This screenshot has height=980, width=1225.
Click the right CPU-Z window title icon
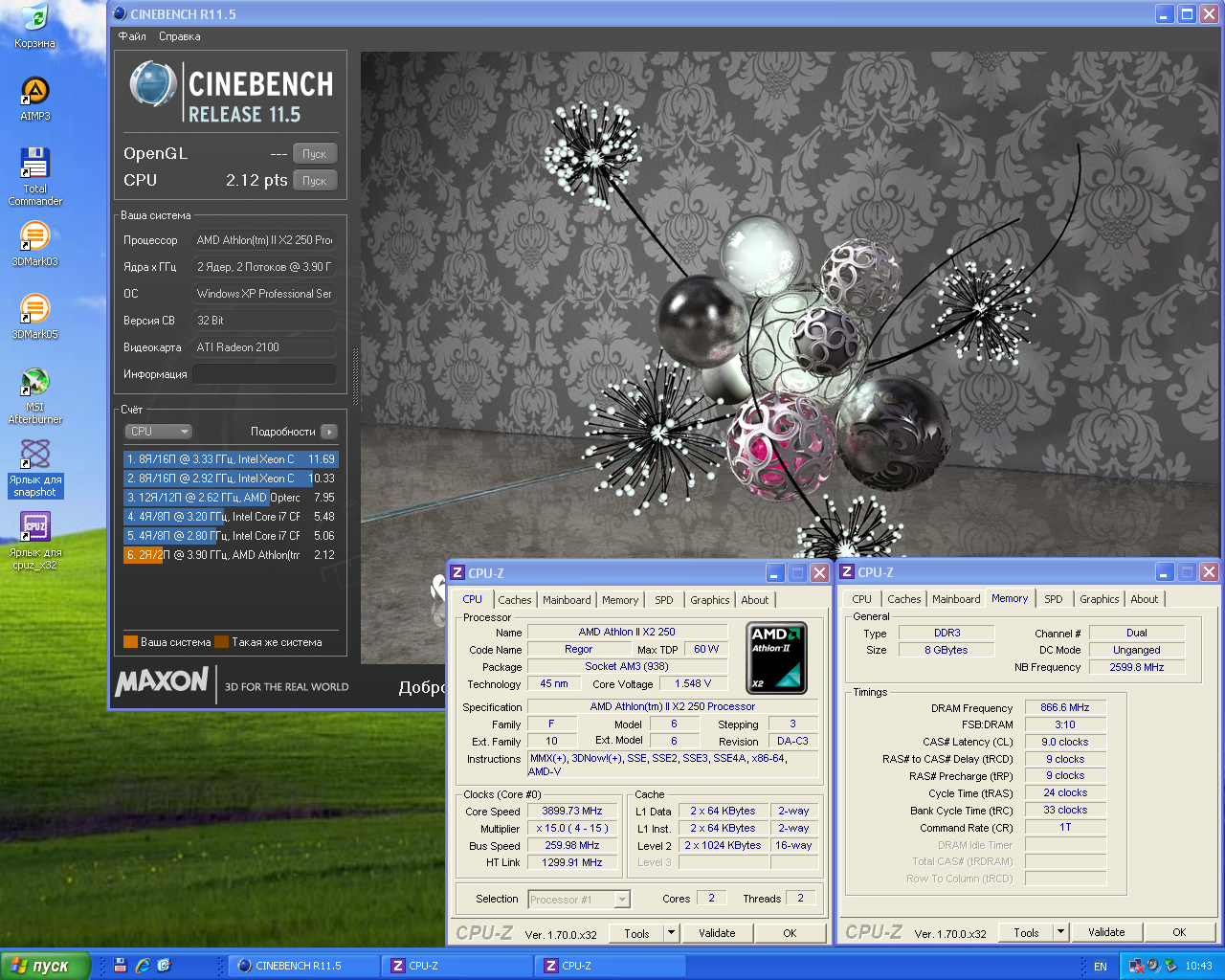coord(847,571)
